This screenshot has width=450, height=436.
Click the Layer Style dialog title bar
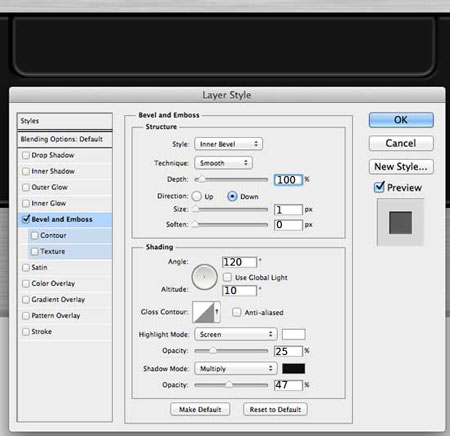(227, 95)
